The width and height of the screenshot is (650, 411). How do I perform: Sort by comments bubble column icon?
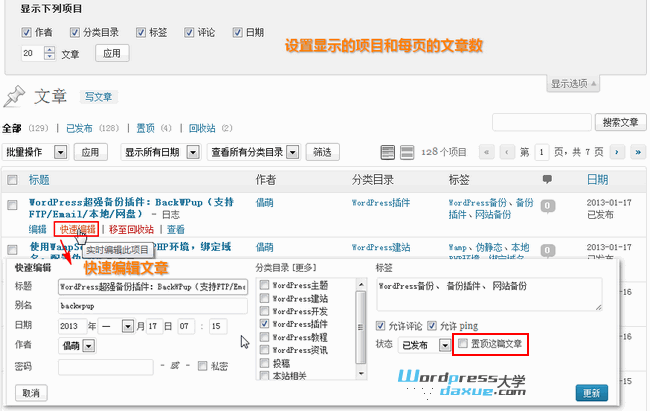(x=547, y=179)
